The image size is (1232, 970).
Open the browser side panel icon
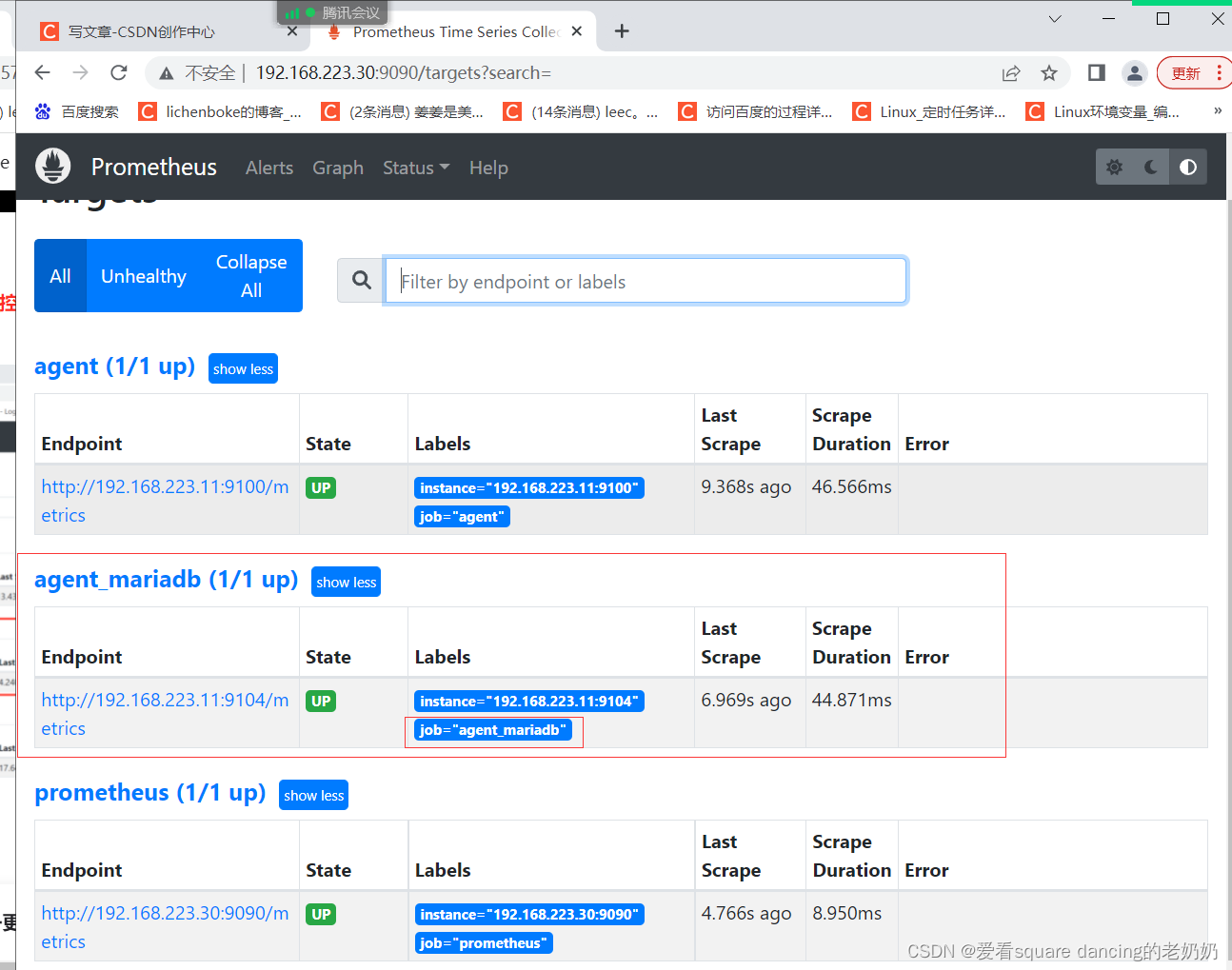coord(1096,73)
